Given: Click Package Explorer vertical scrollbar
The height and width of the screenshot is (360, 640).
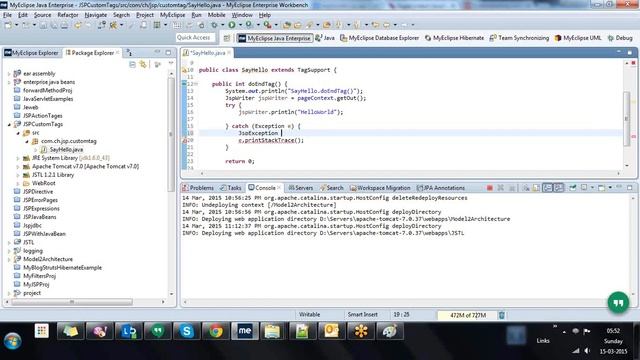Looking at the screenshot, I should tap(171, 135).
